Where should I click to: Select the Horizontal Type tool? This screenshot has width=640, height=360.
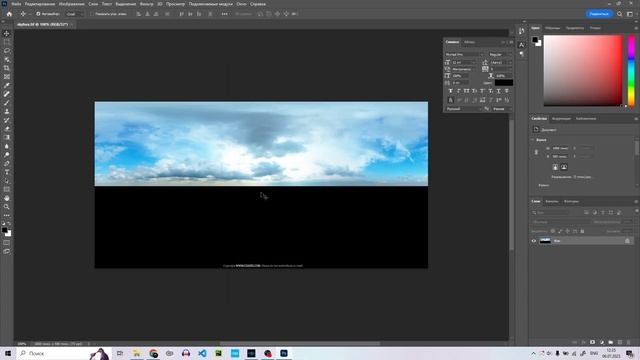pos(7,172)
